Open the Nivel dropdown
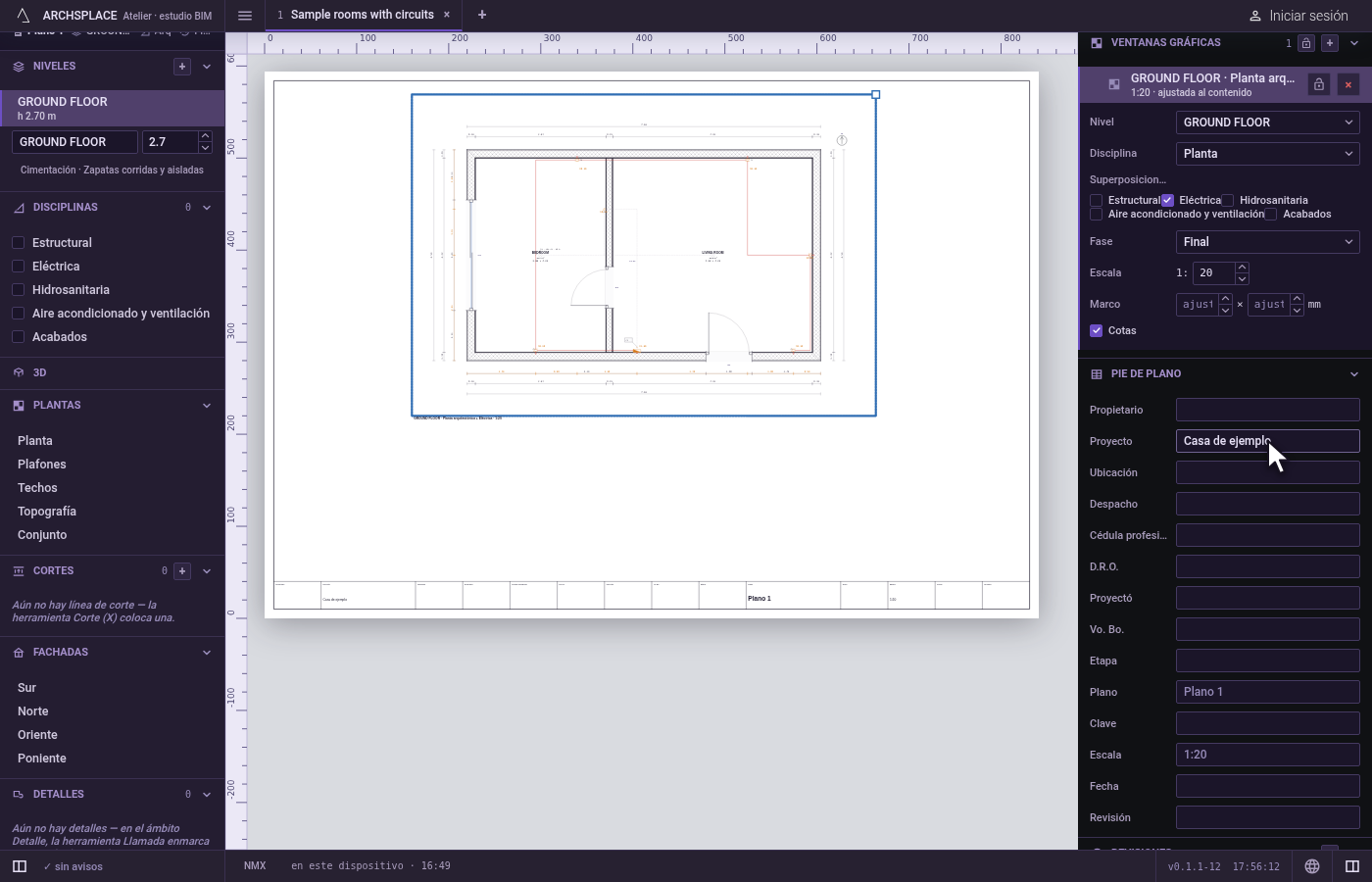This screenshot has width=1372, height=882. pyautogui.click(x=1268, y=122)
